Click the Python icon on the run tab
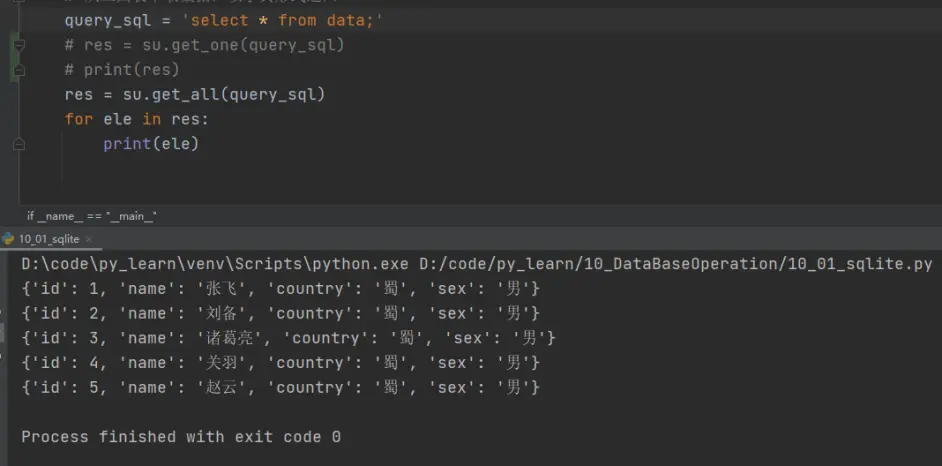 point(9,239)
